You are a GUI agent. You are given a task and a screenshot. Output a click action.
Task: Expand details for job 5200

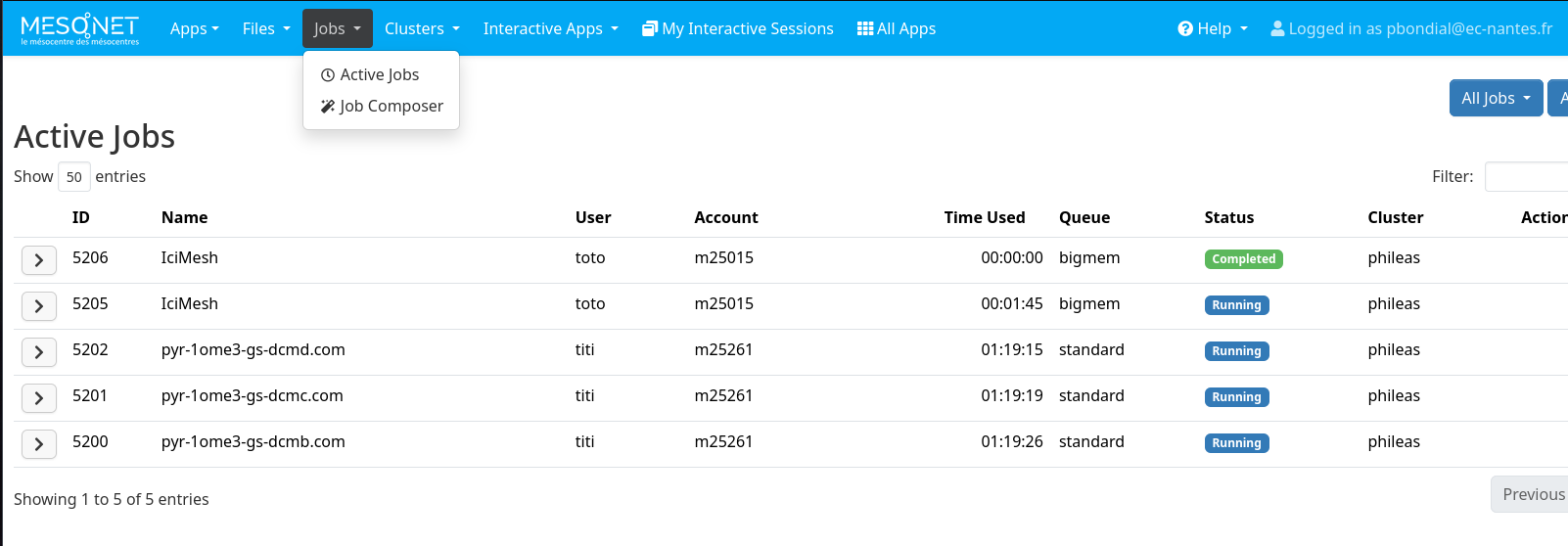[39, 443]
